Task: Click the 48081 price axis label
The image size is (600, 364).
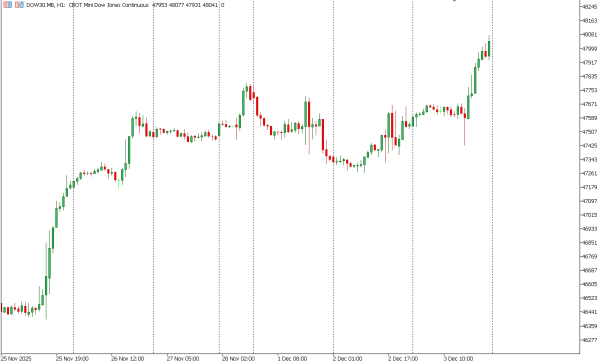Action: [x=589, y=34]
